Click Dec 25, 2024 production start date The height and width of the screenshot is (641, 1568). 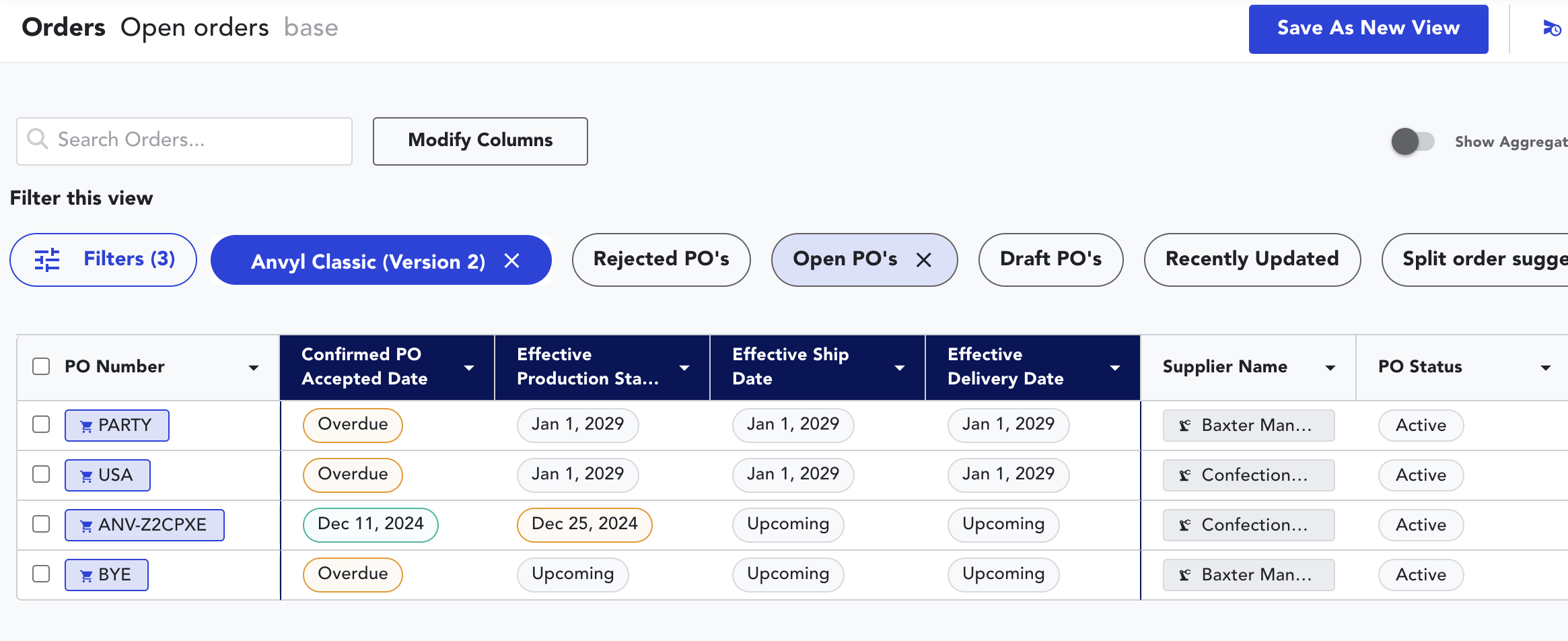pyautogui.click(x=585, y=525)
